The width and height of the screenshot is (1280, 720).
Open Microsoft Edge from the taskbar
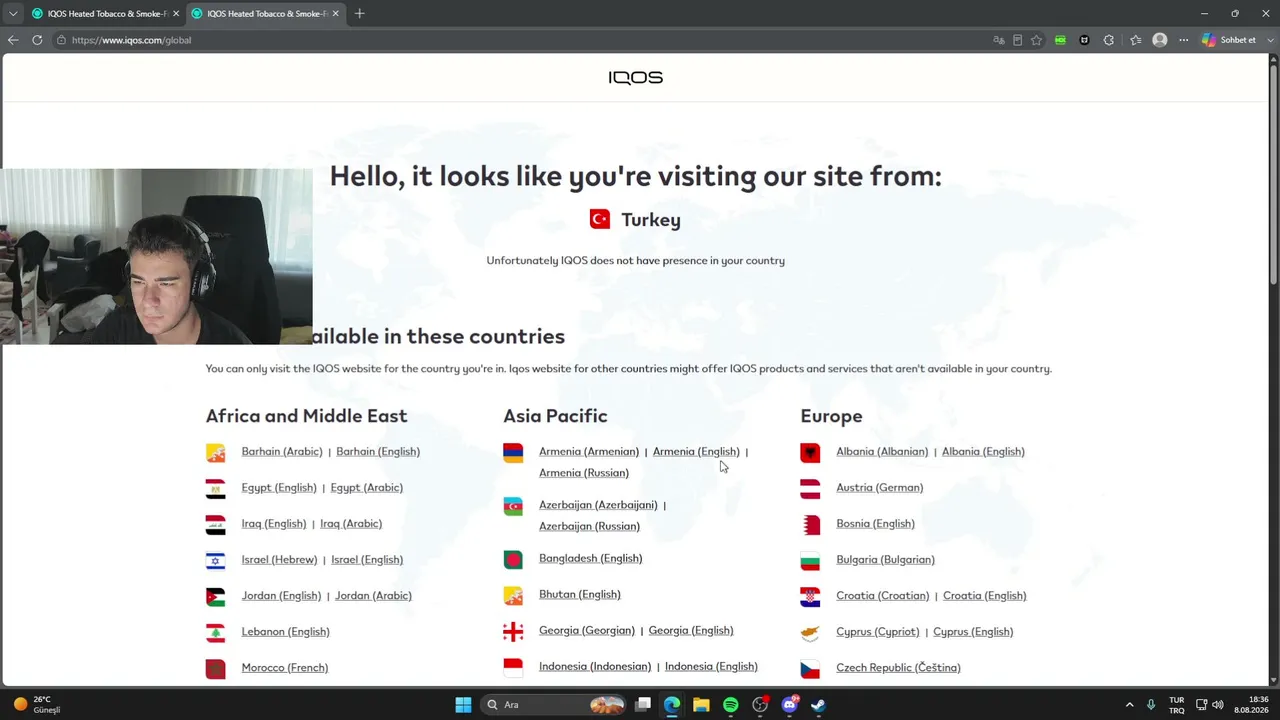672,705
